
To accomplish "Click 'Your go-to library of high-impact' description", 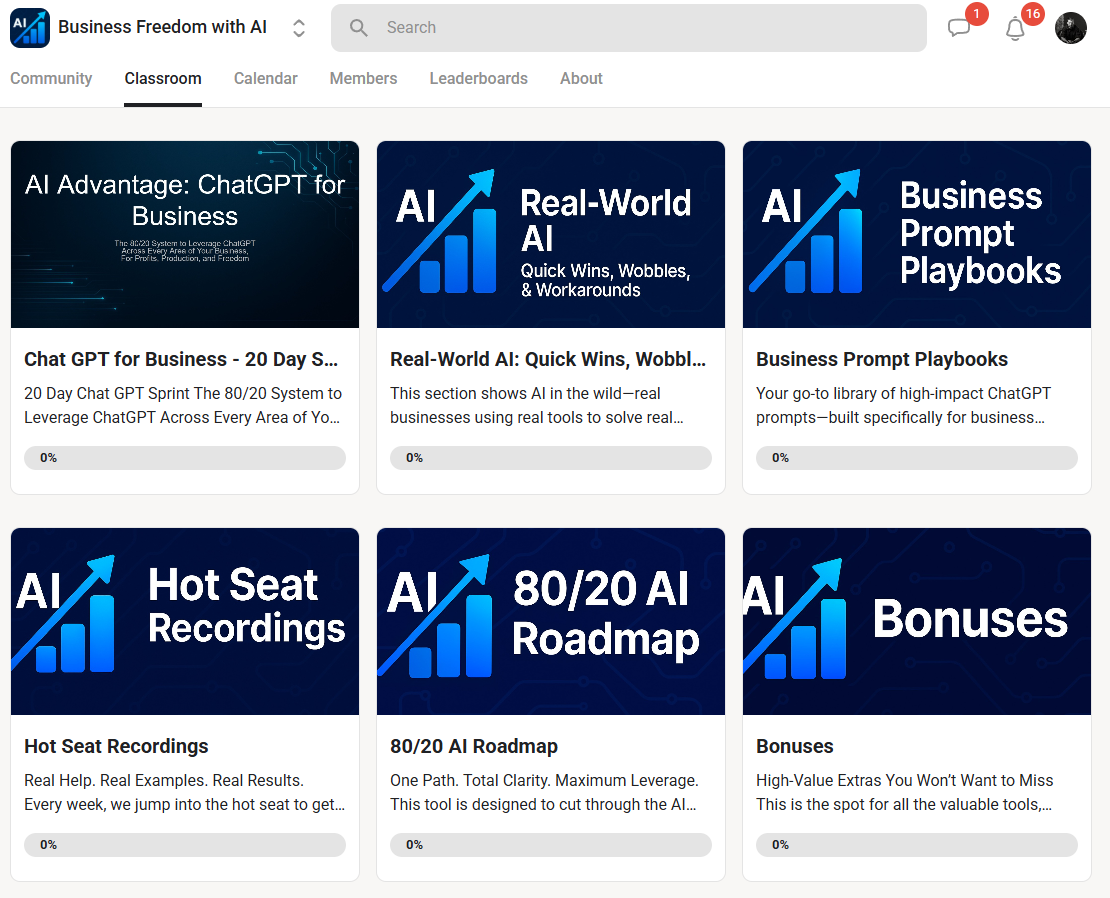I will tap(903, 405).
